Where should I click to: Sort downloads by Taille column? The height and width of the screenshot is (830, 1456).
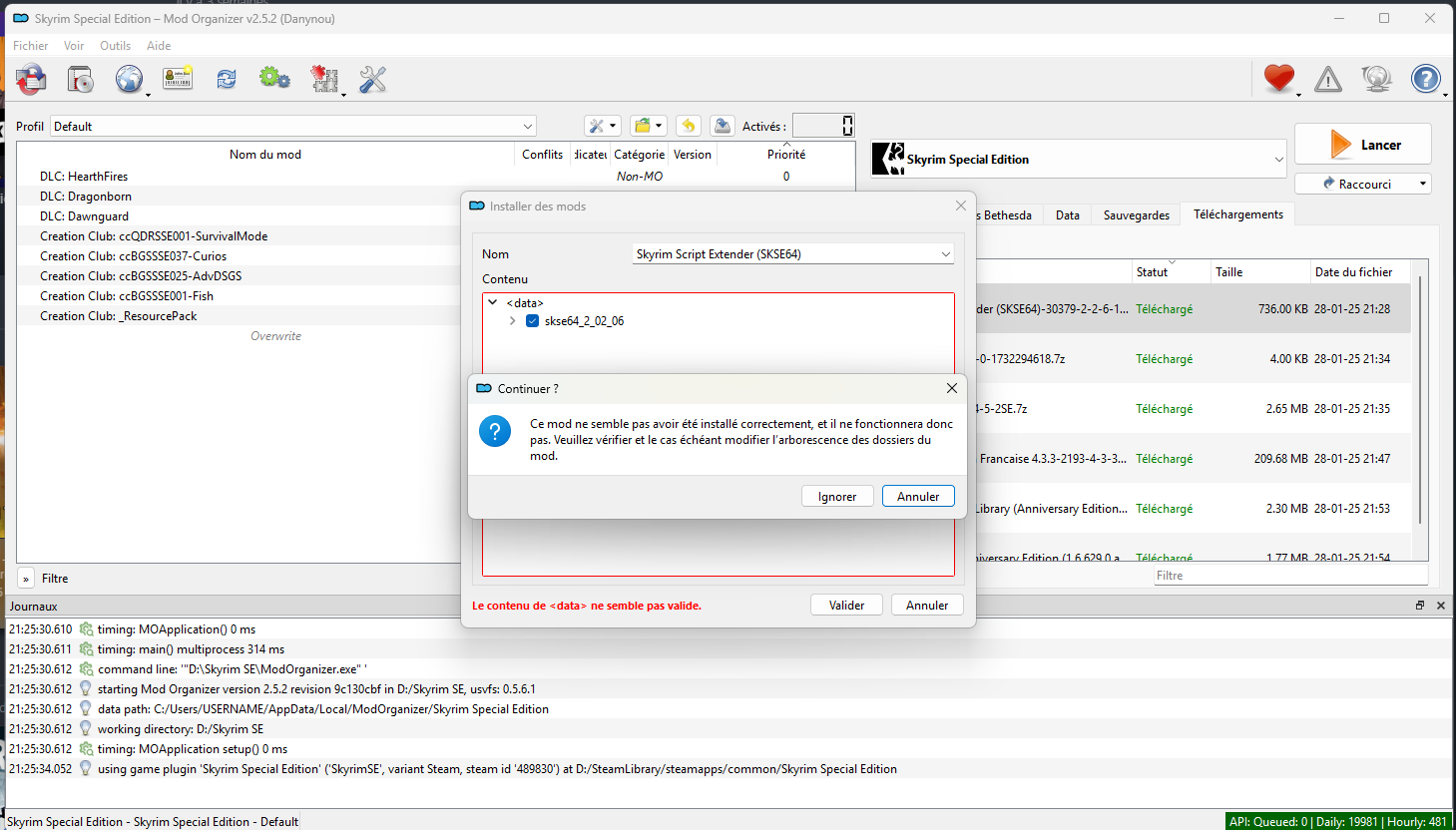1259,271
